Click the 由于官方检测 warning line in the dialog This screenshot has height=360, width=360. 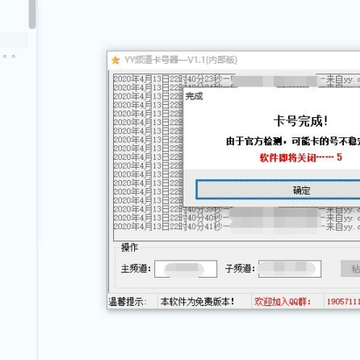point(293,141)
